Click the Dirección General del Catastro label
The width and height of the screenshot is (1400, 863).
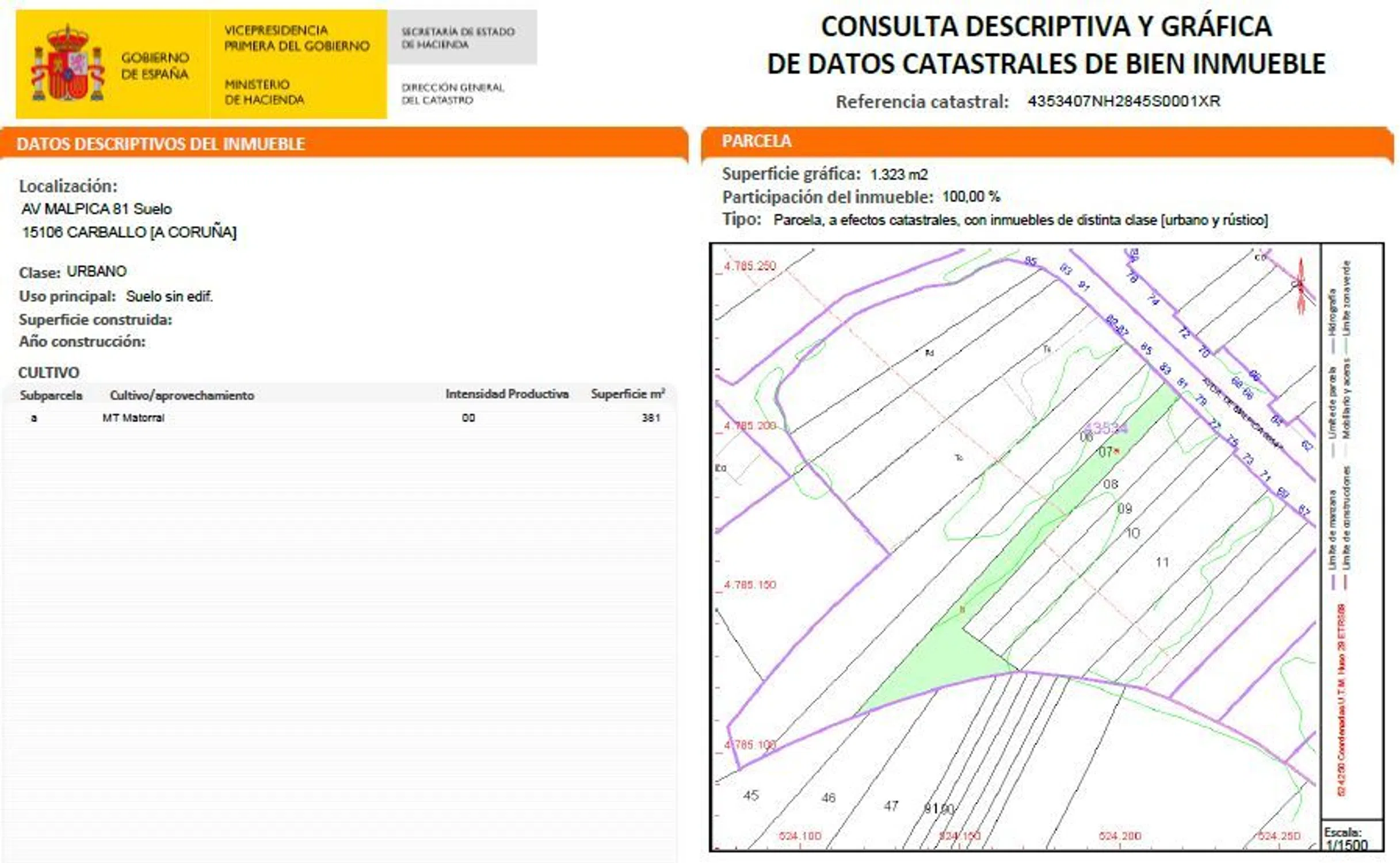click(x=453, y=93)
